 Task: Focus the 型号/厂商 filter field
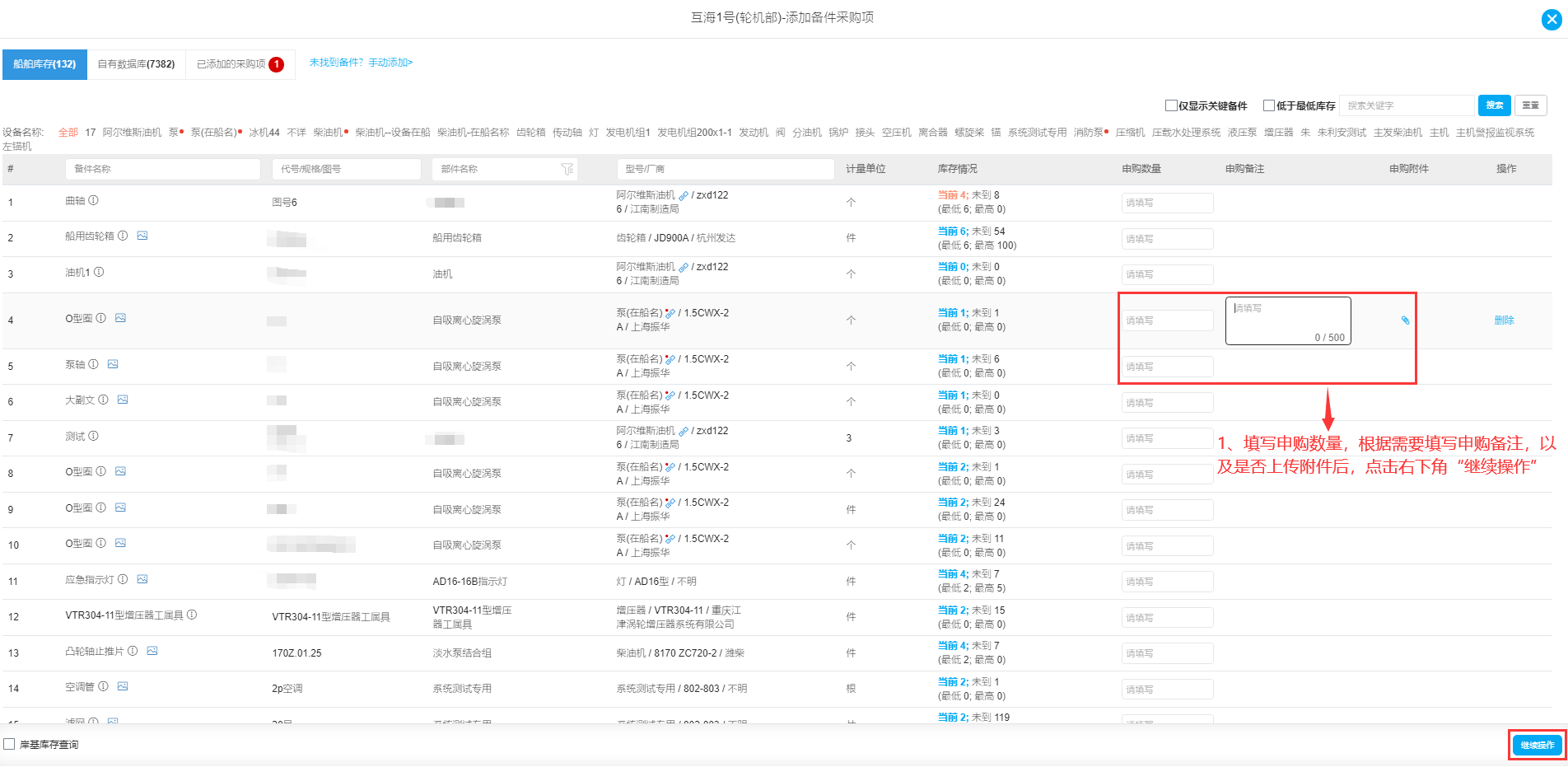click(726, 169)
